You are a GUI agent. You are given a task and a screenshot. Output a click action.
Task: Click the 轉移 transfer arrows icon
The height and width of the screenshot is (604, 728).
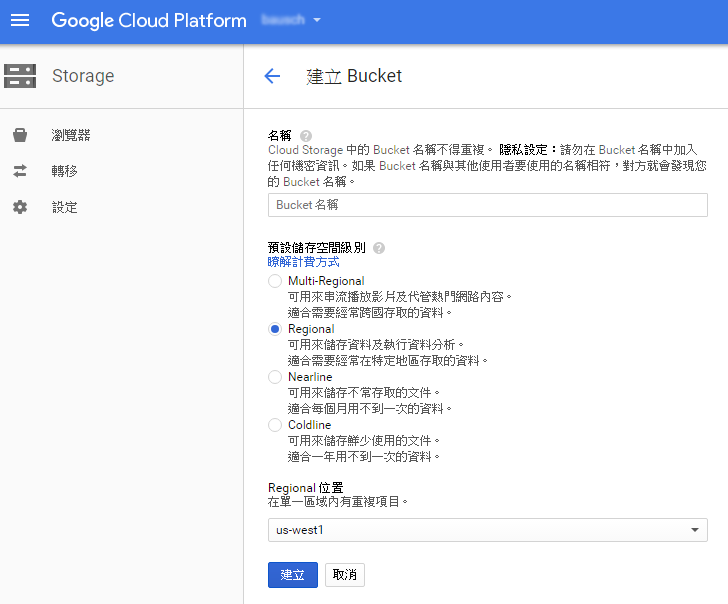tap(20, 171)
